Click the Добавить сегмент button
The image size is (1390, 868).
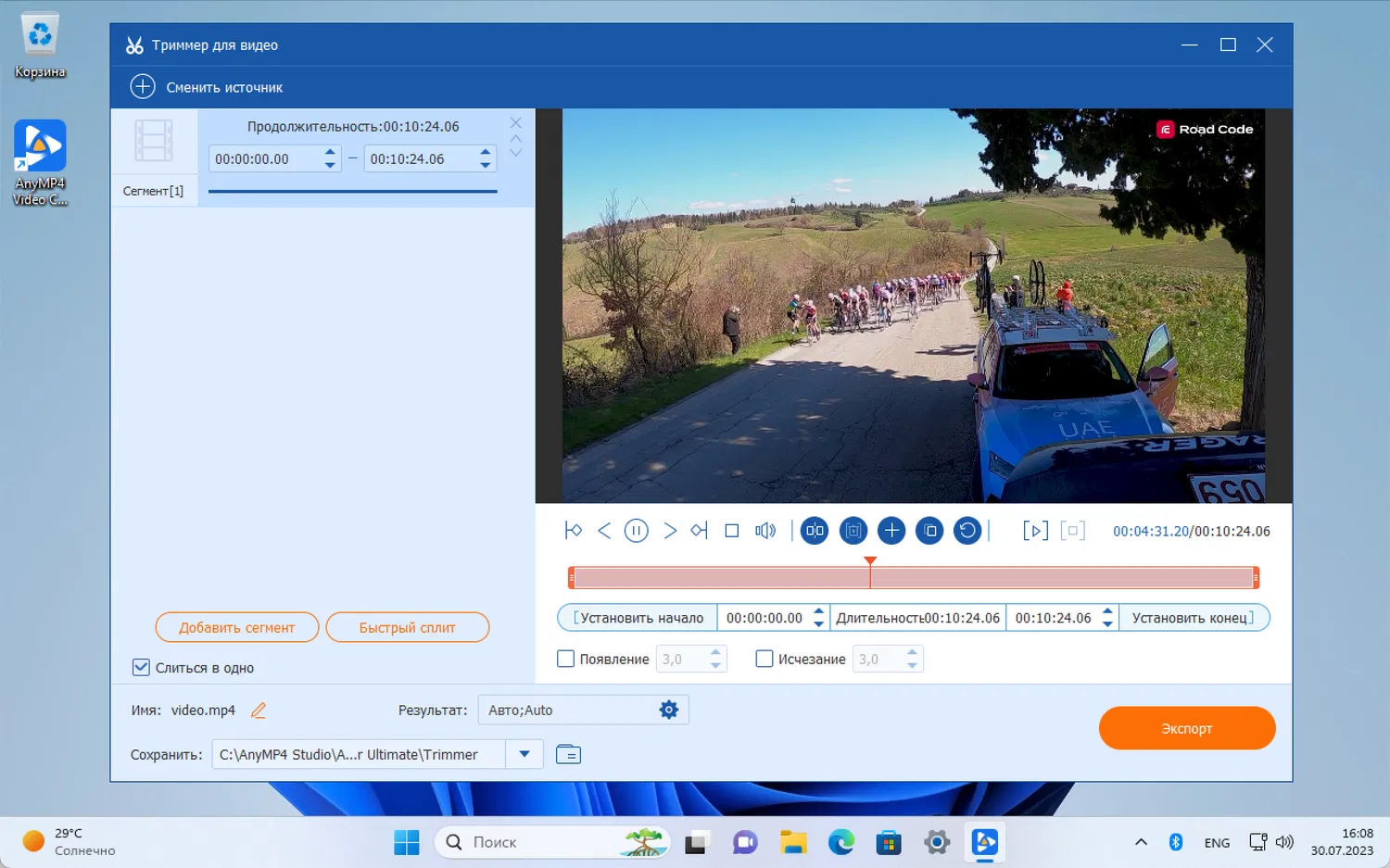coord(237,627)
